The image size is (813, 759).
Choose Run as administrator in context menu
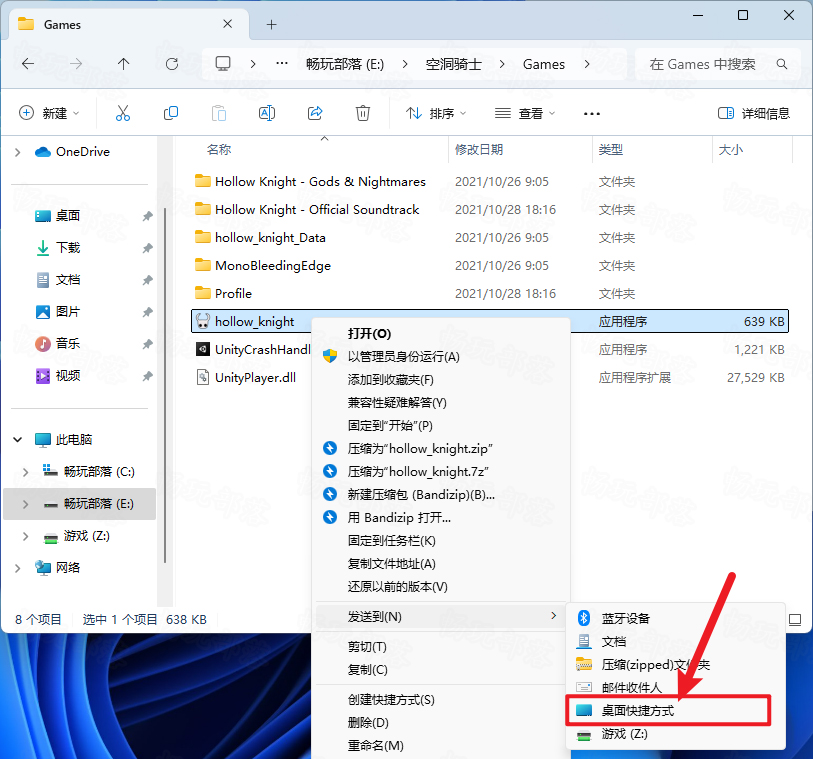[x=442, y=357]
